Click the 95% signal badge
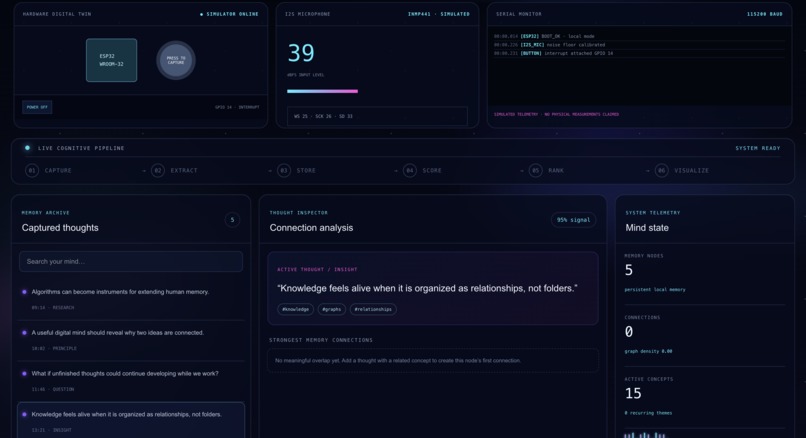 pos(573,220)
